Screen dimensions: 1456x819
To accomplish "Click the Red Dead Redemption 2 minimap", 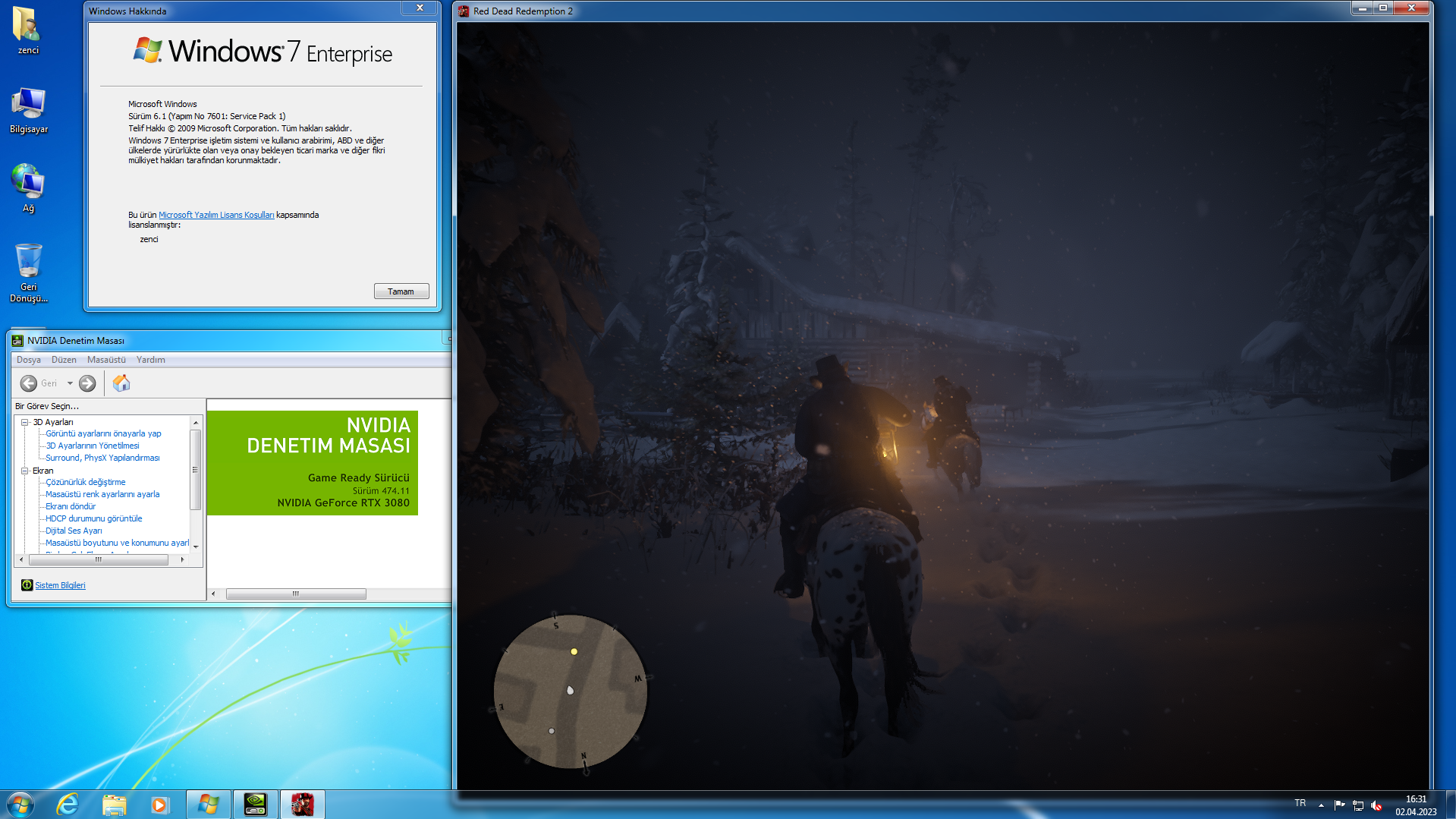I will coord(571,691).
